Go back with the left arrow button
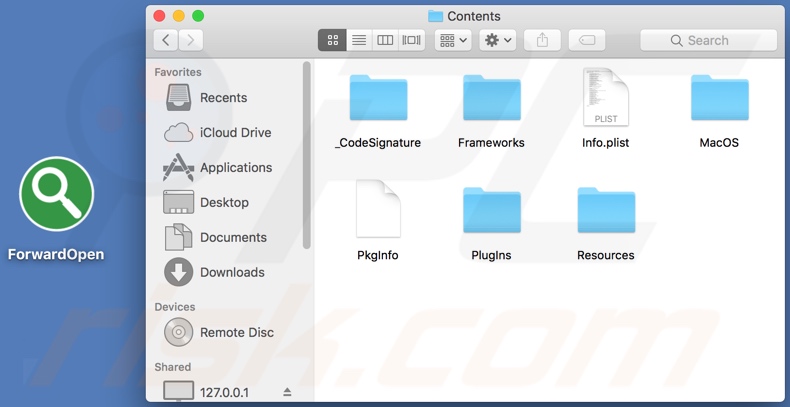Screen dimensions: 790x407 point(166,40)
